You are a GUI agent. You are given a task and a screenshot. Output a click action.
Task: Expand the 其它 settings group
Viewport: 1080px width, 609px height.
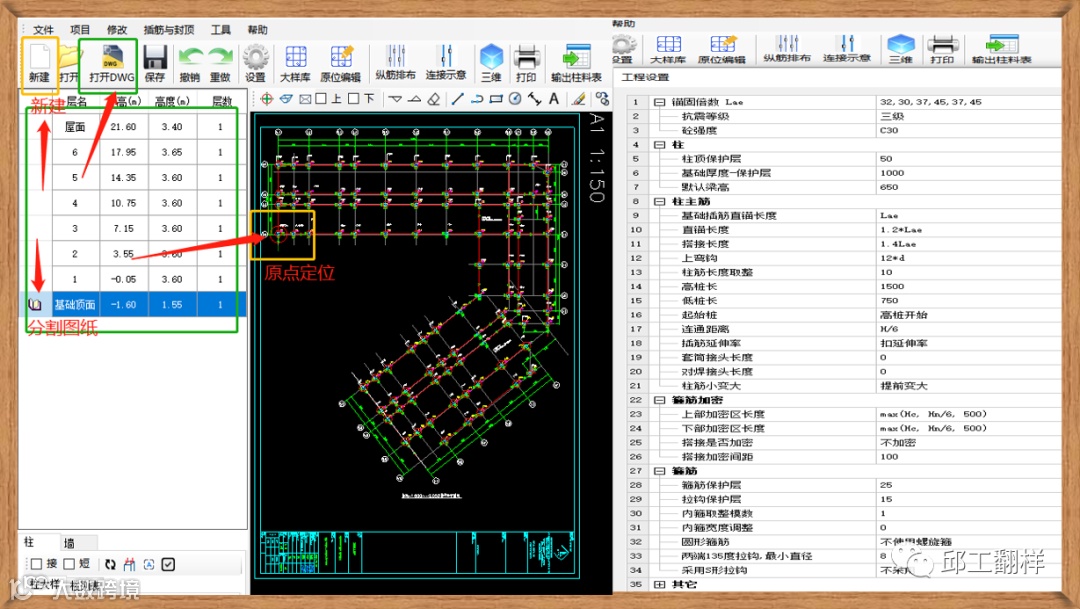[659, 584]
